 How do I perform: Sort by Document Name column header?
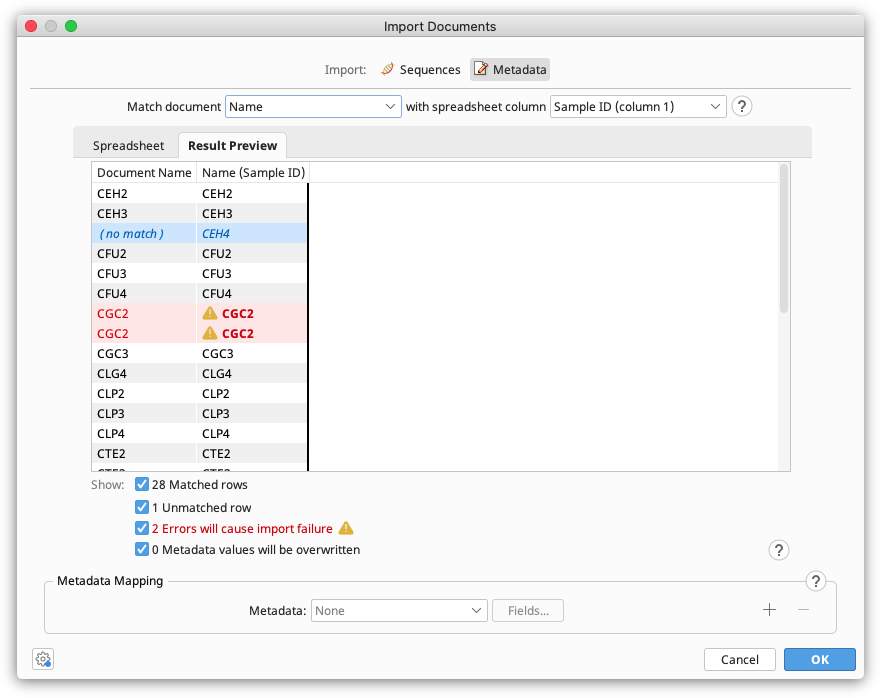144,173
